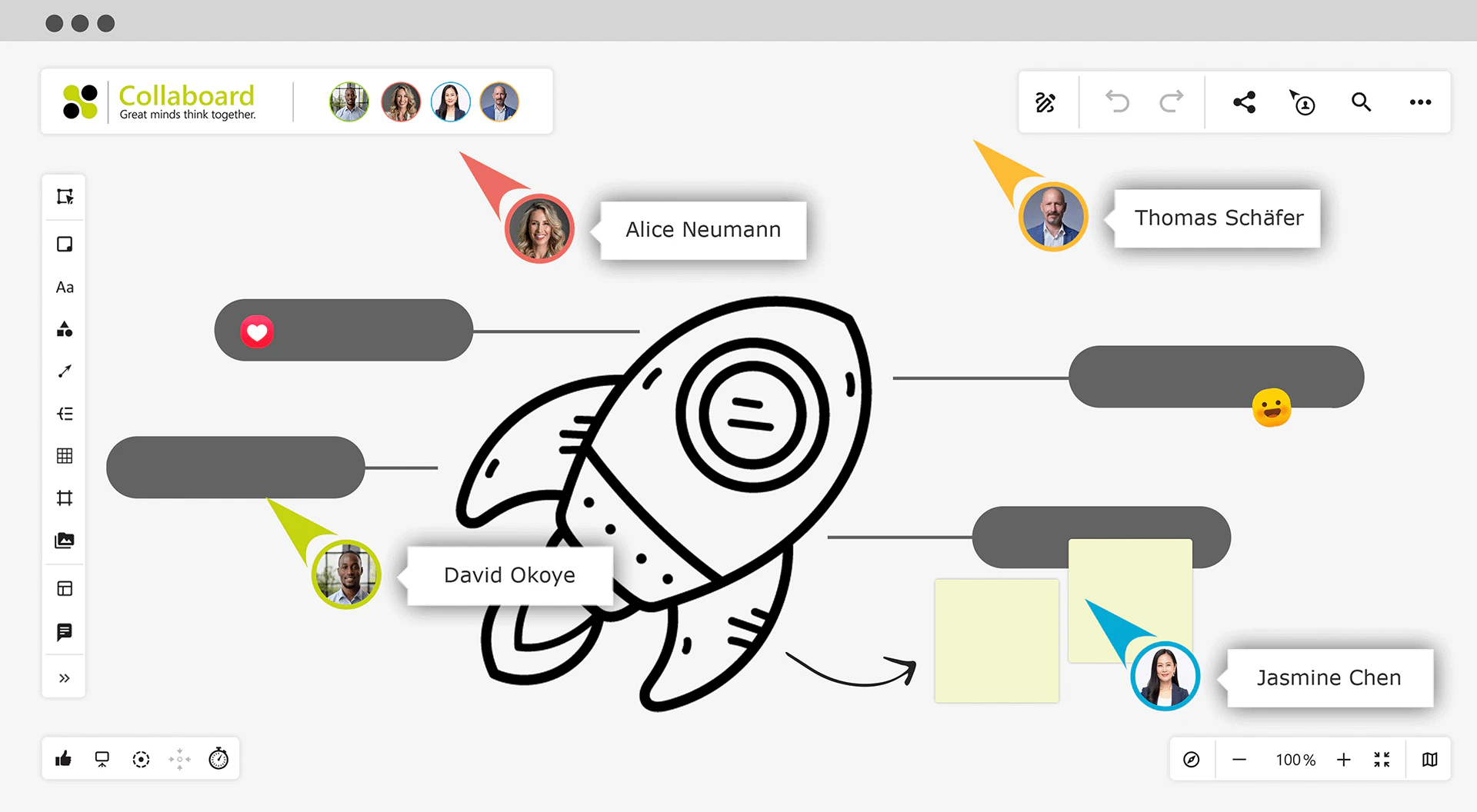The width and height of the screenshot is (1477, 812).
Task: Toggle follow participant mode
Action: (1302, 101)
